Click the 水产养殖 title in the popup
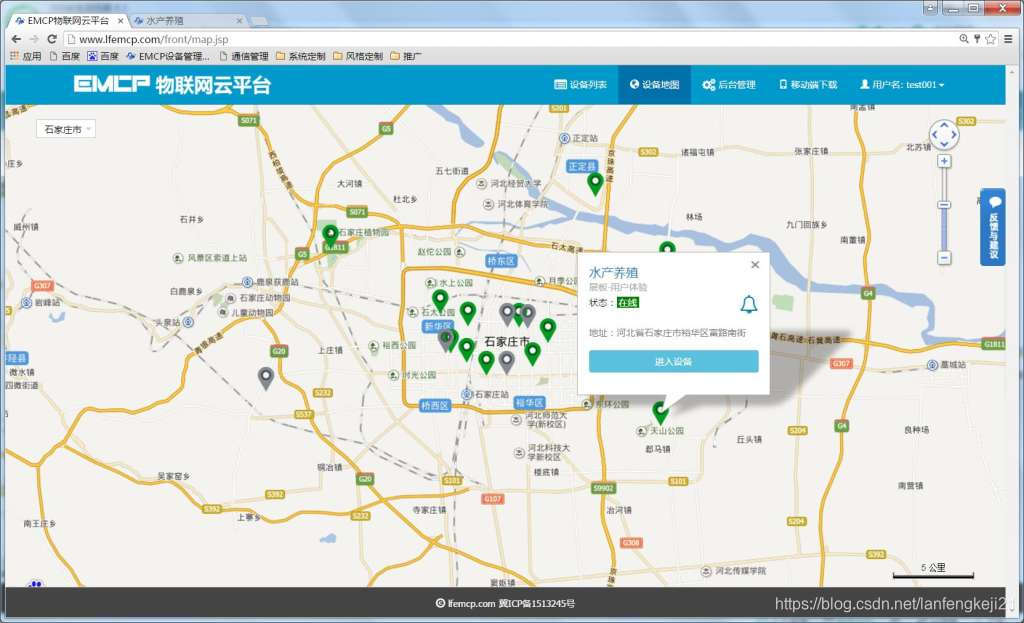The height and width of the screenshot is (623, 1024). tap(613, 272)
